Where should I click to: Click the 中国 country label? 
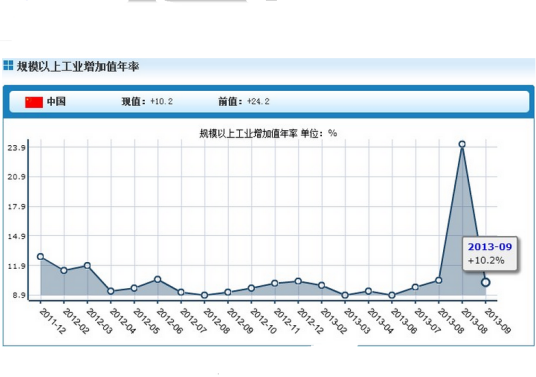point(56,102)
